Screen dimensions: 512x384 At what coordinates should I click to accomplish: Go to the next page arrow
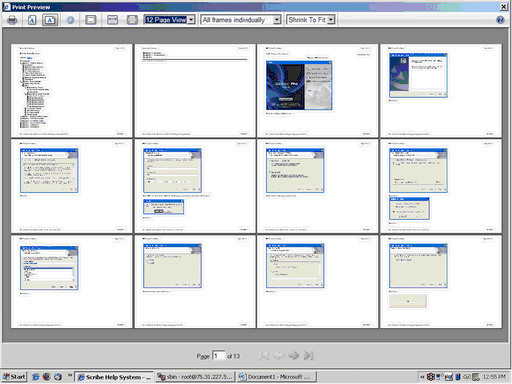click(x=293, y=355)
